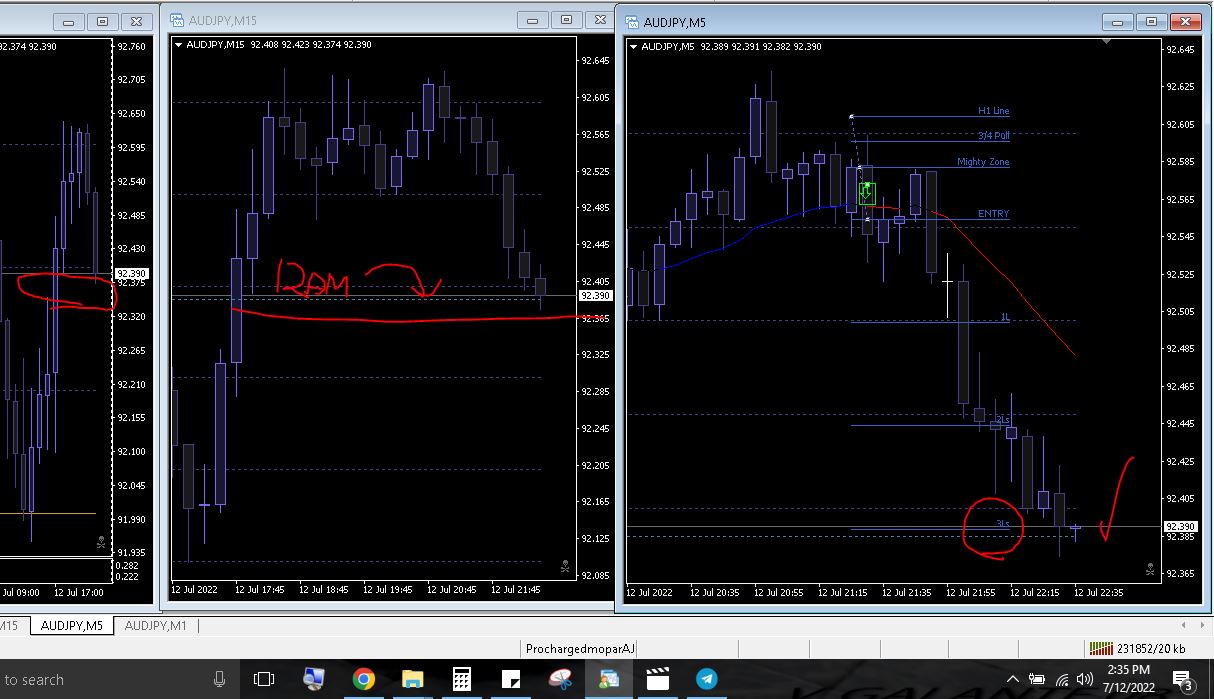Click the AUDJPY,M5 window title icon

tap(632, 22)
